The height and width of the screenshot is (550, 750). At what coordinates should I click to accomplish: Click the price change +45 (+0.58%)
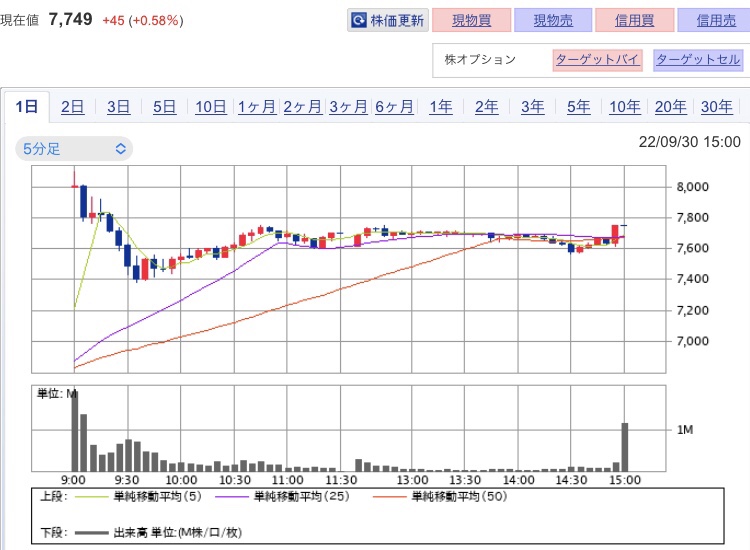[x=143, y=21]
